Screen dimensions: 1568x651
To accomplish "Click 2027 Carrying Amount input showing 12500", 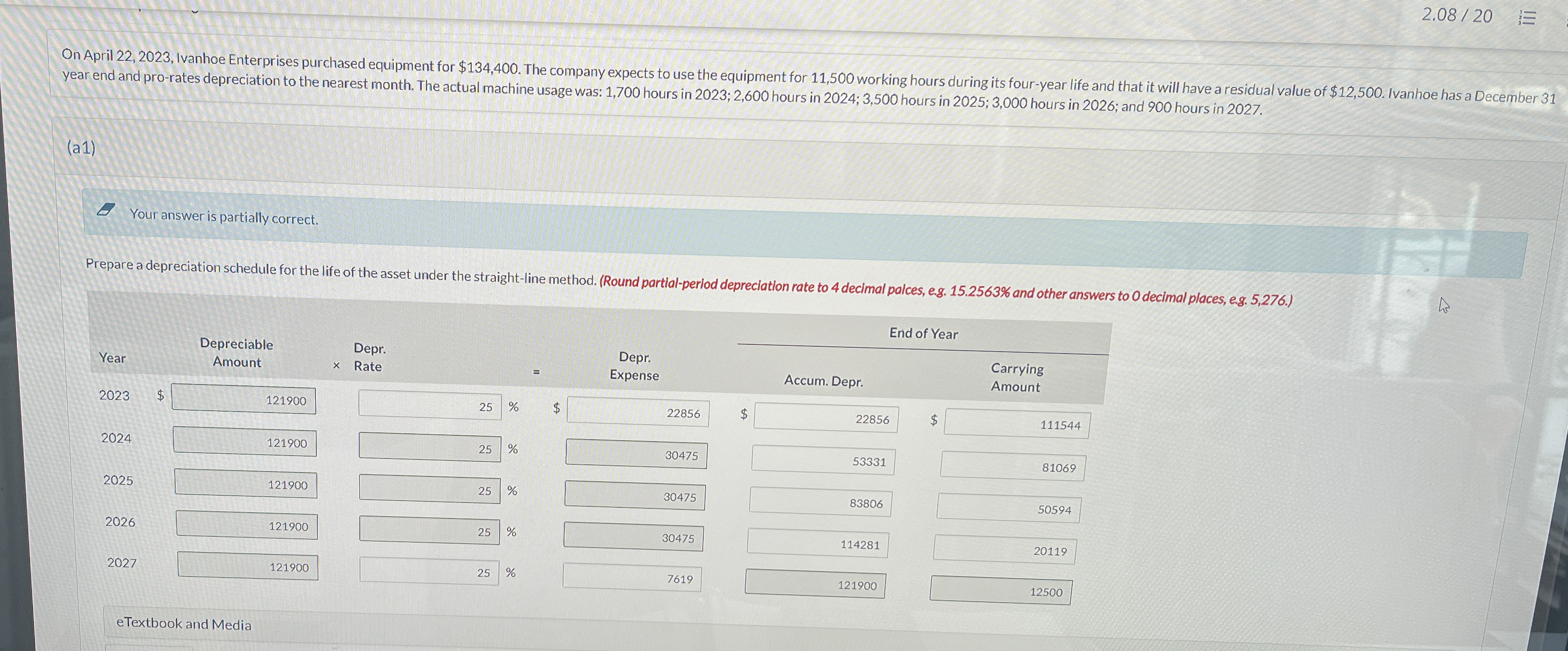I will tap(1000, 590).
